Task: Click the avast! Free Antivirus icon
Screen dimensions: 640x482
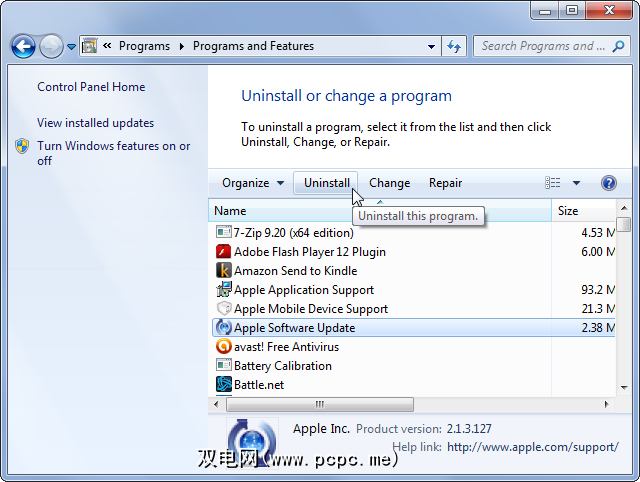Action: pos(223,347)
